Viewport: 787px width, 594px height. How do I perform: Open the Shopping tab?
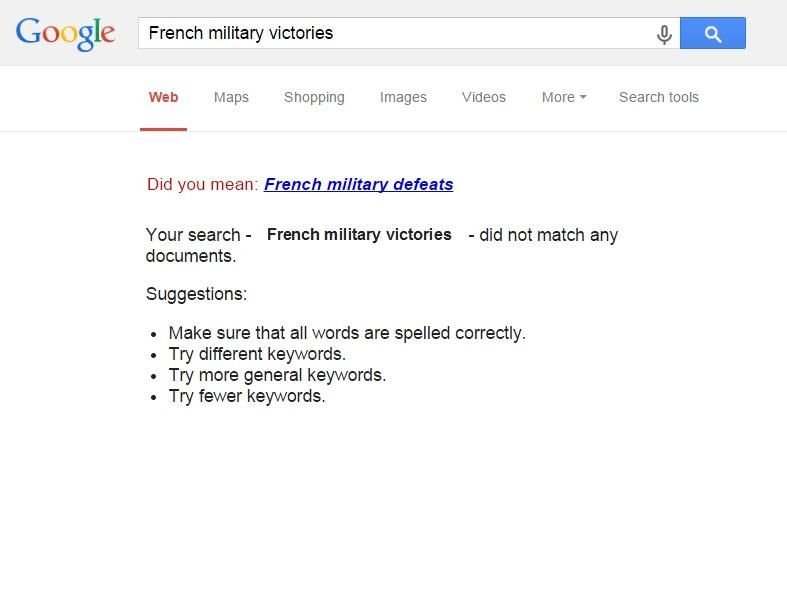pos(314,97)
